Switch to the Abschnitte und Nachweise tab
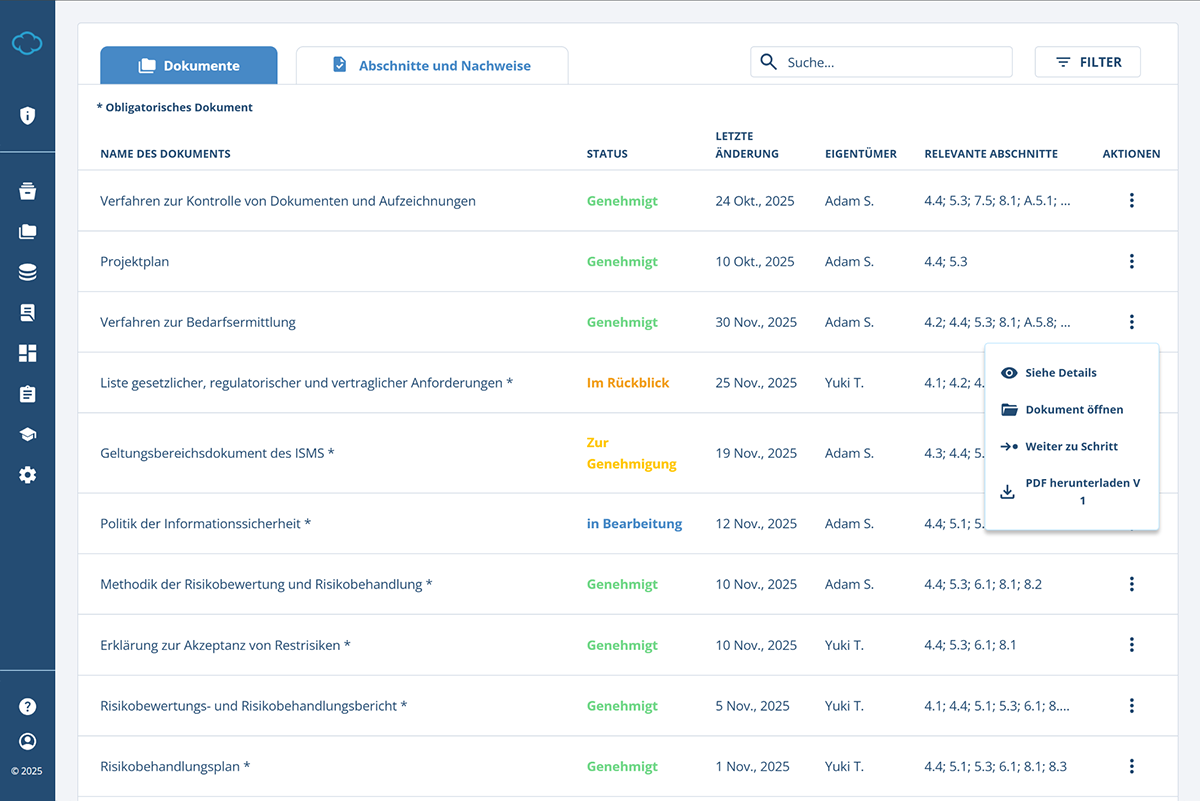 pos(432,66)
